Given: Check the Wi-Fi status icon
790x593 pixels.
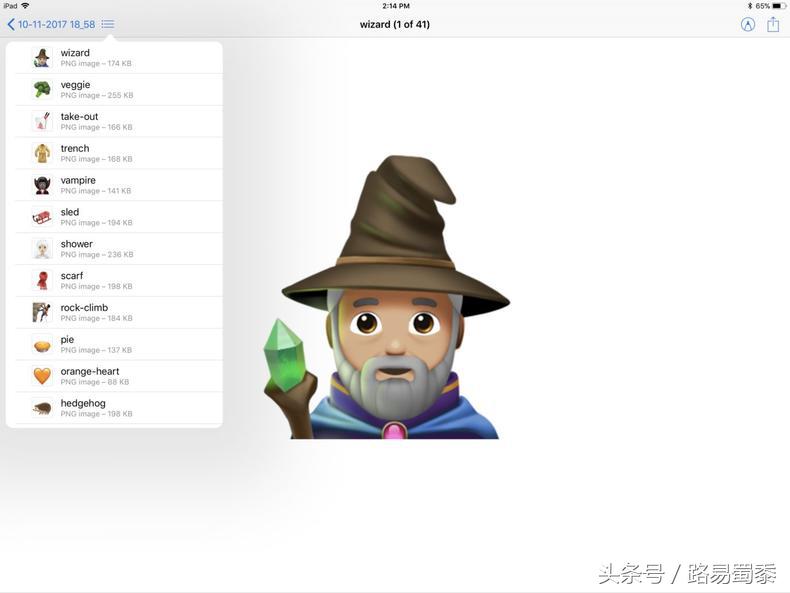Looking at the screenshot, I should pyautogui.click(x=25, y=6).
